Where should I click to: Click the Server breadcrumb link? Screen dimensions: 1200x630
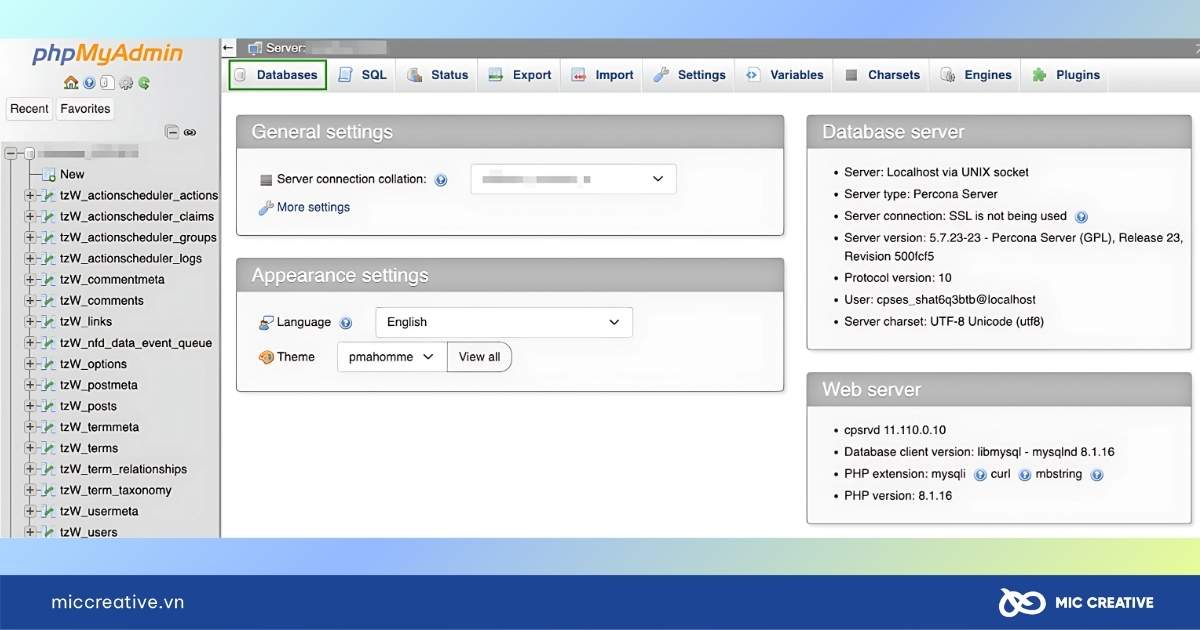(x=326, y=48)
